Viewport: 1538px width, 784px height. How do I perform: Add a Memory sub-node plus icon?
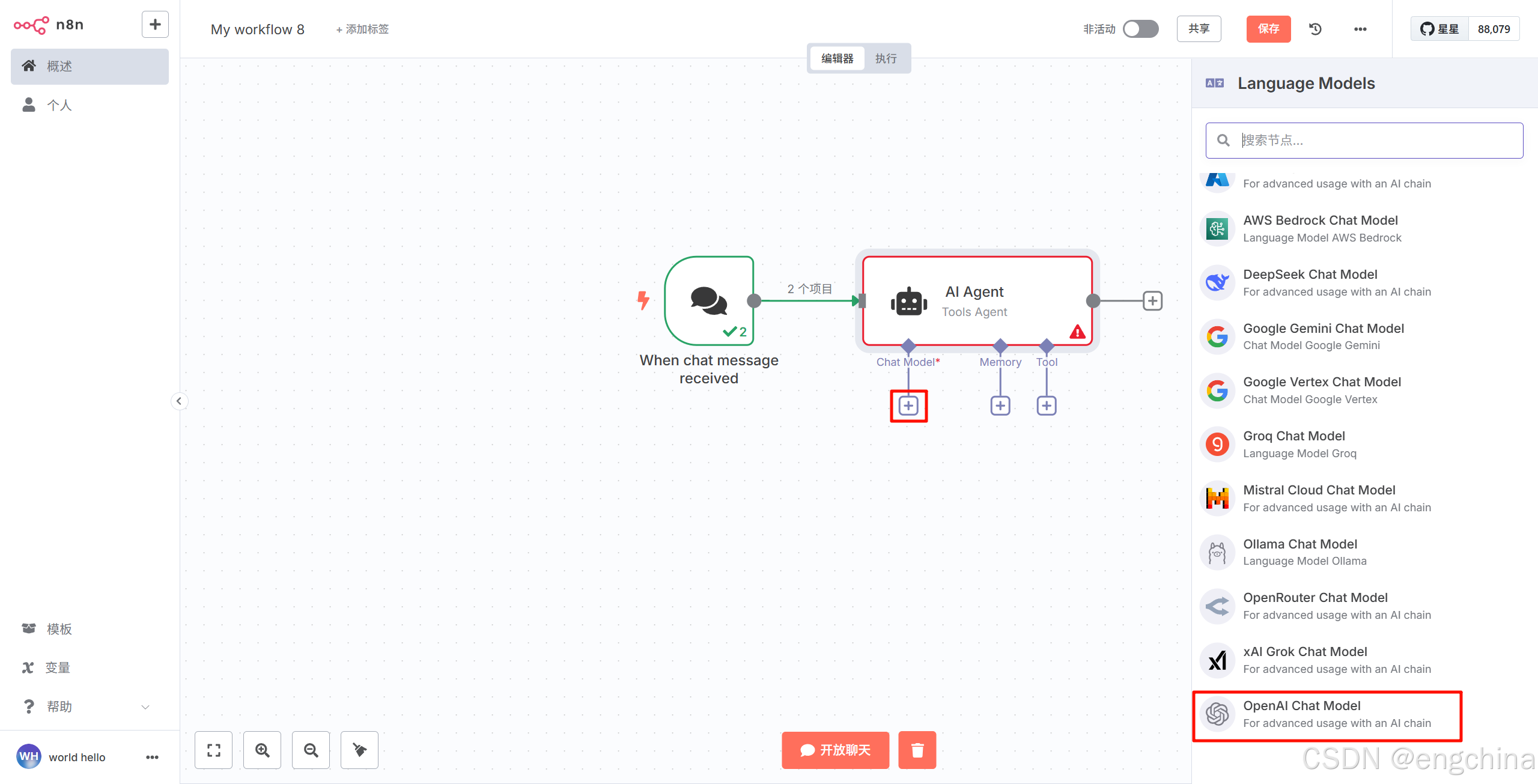coord(1000,406)
